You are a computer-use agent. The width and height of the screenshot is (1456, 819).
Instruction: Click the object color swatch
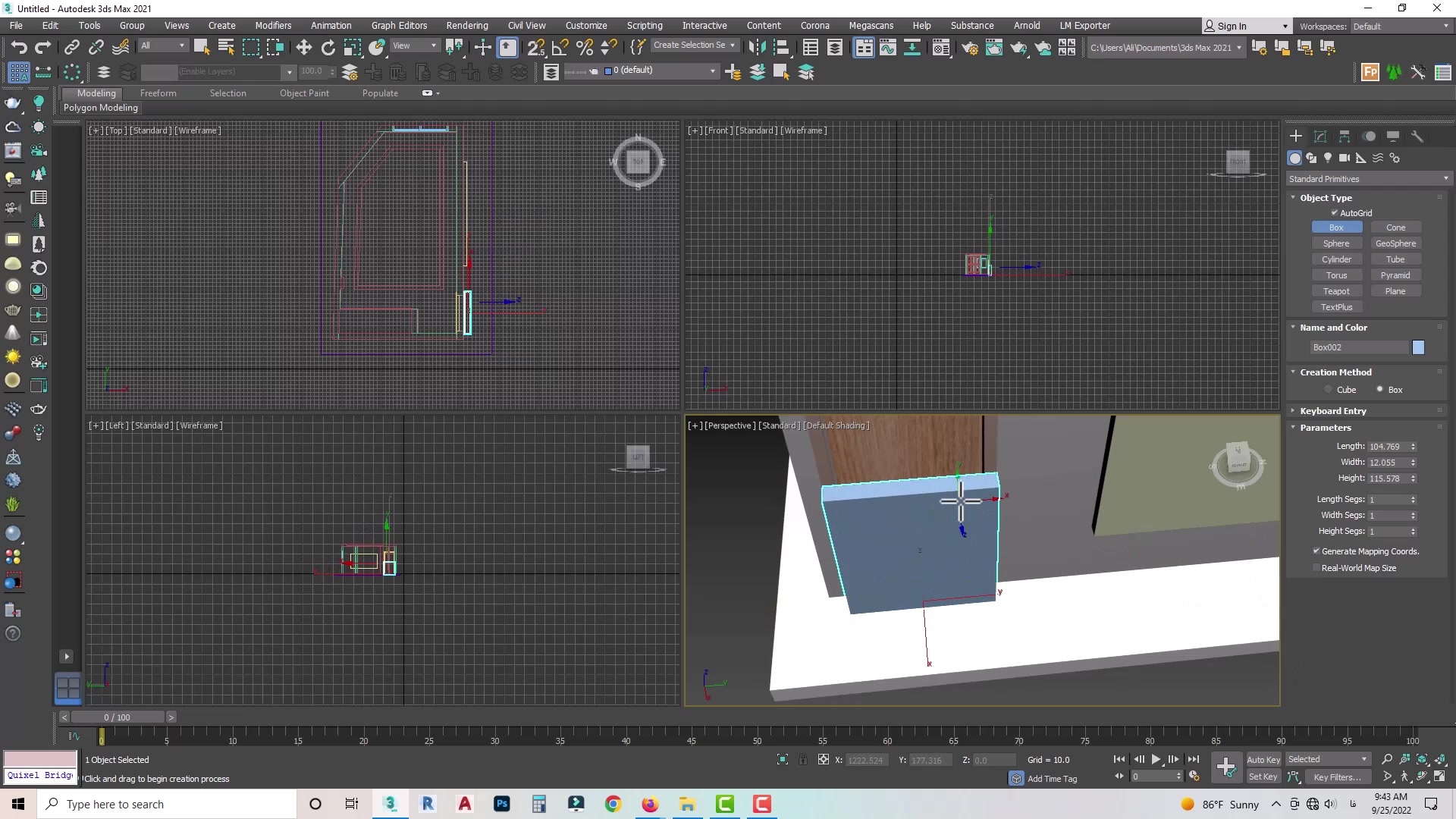(1418, 347)
